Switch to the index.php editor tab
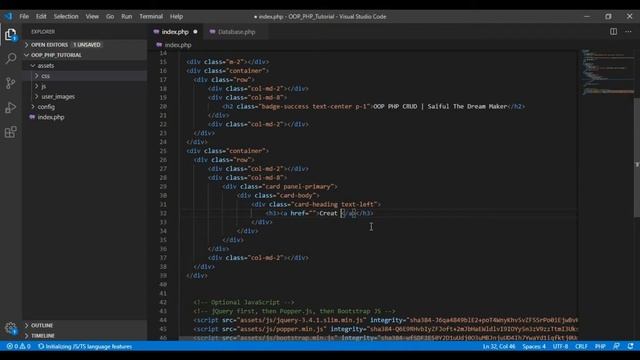Image resolution: width=640 pixels, height=360 pixels. tap(176, 31)
